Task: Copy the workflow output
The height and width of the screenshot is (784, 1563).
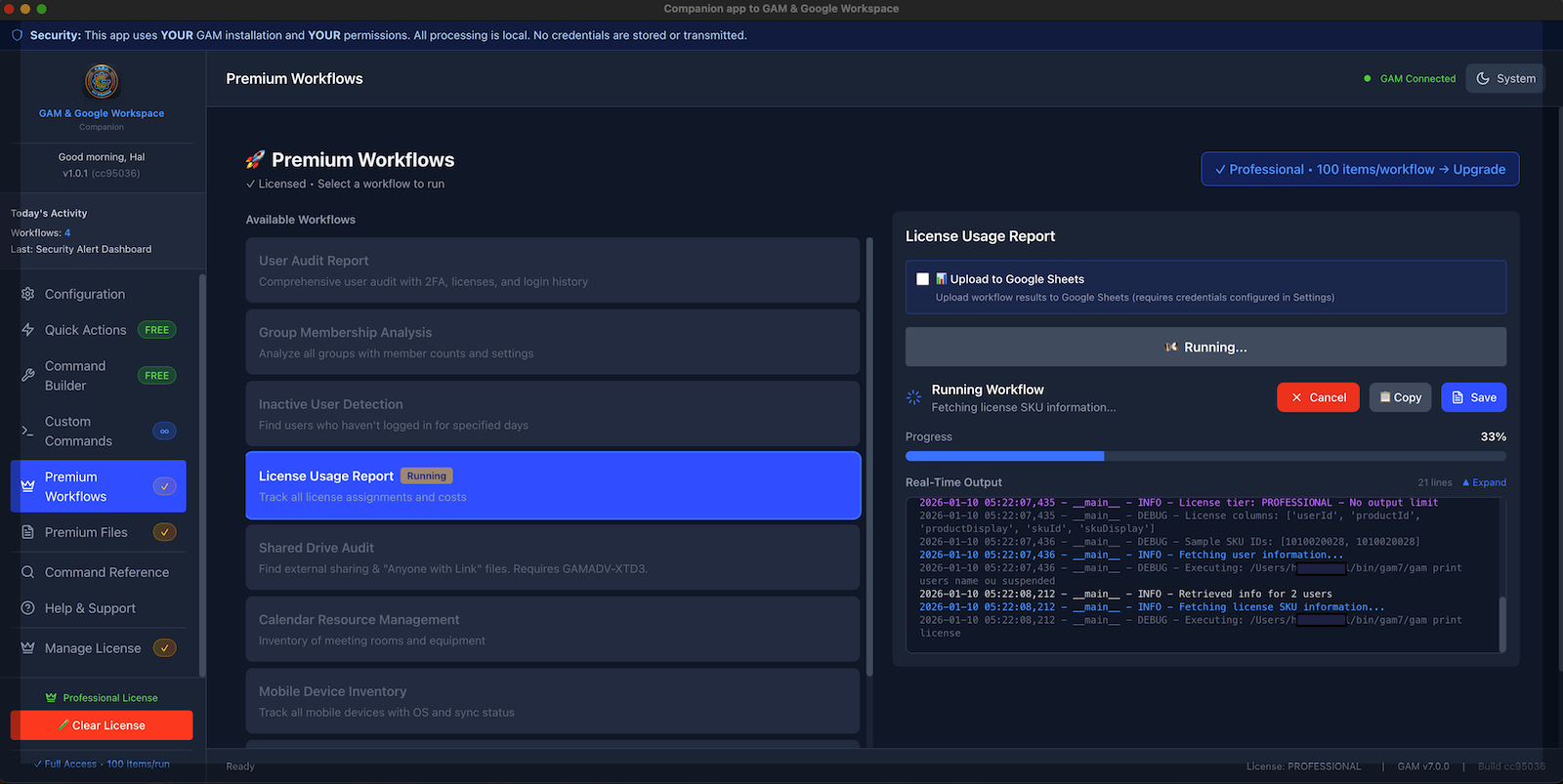Action: click(1400, 397)
